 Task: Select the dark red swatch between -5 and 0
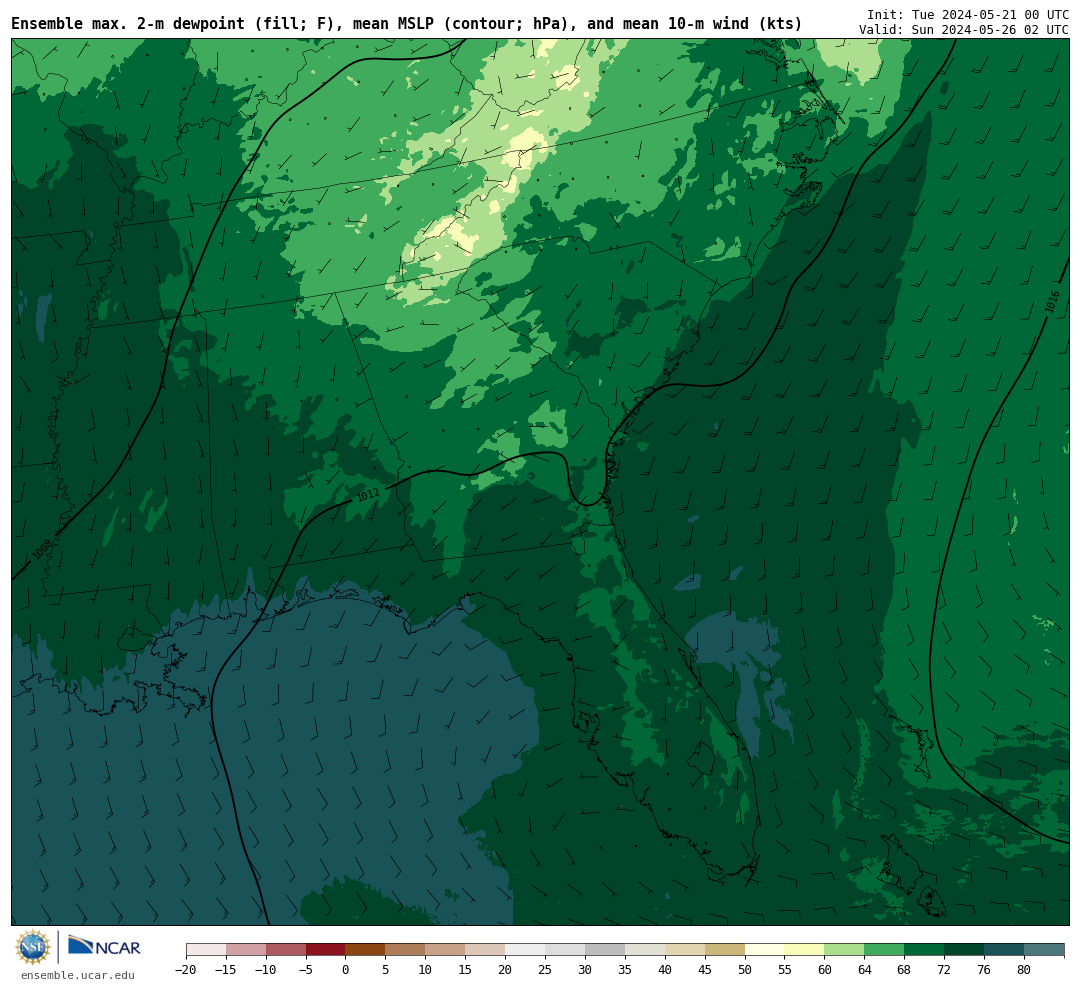point(325,950)
